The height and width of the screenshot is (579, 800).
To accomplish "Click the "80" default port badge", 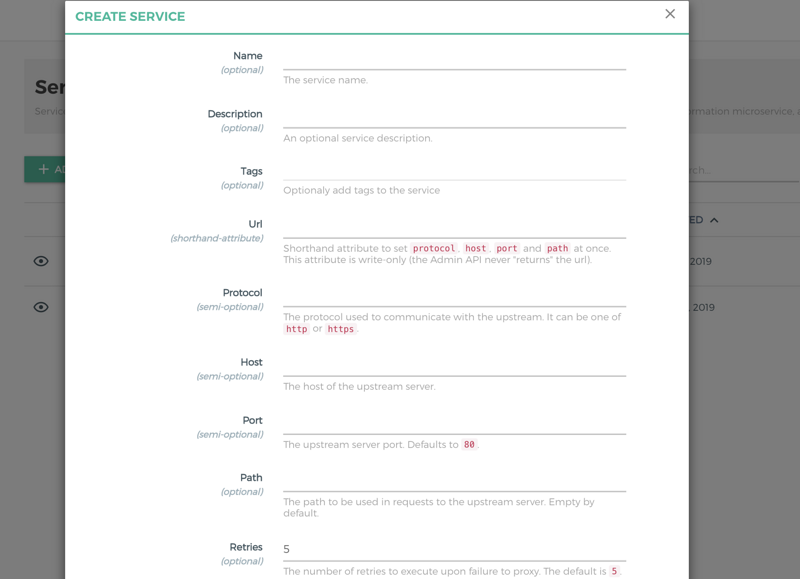I will (468, 445).
